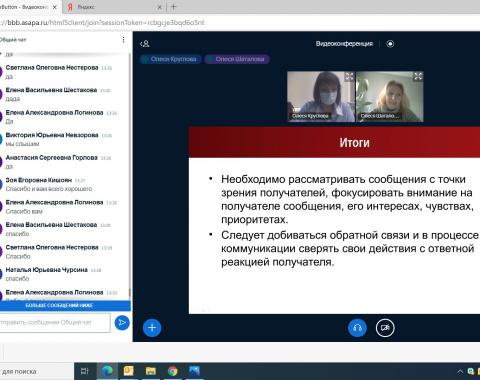Click the headset audio button

(x=357, y=328)
